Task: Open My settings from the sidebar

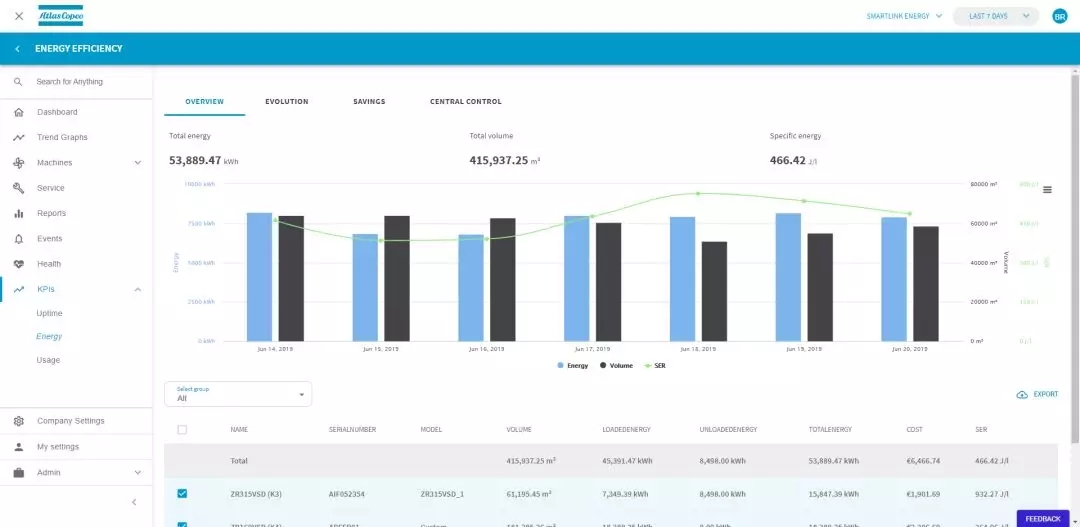Action: [x=58, y=447]
